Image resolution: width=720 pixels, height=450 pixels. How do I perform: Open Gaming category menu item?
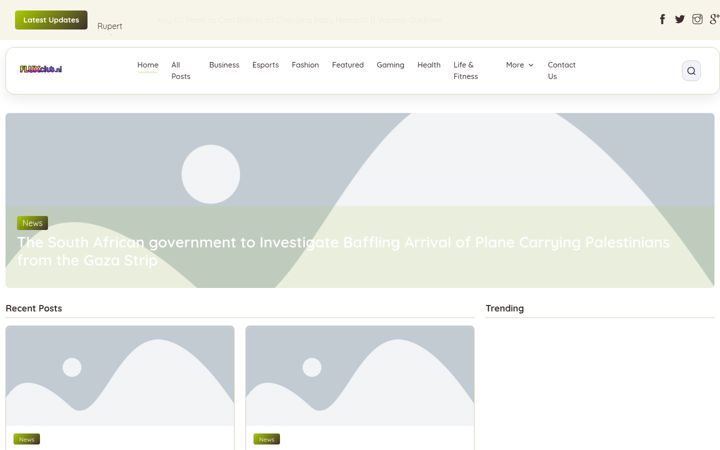point(390,65)
